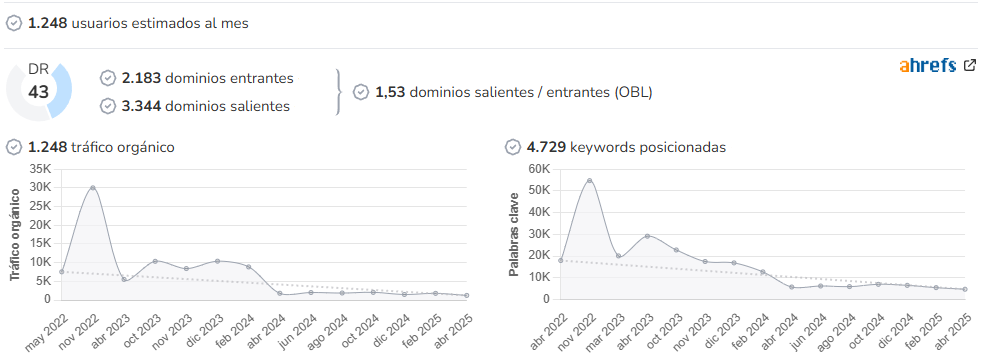Image resolution: width=987 pixels, height=363 pixels.
Task: Select feb 2024 point in tráfico orgánico chart
Action: click(249, 267)
